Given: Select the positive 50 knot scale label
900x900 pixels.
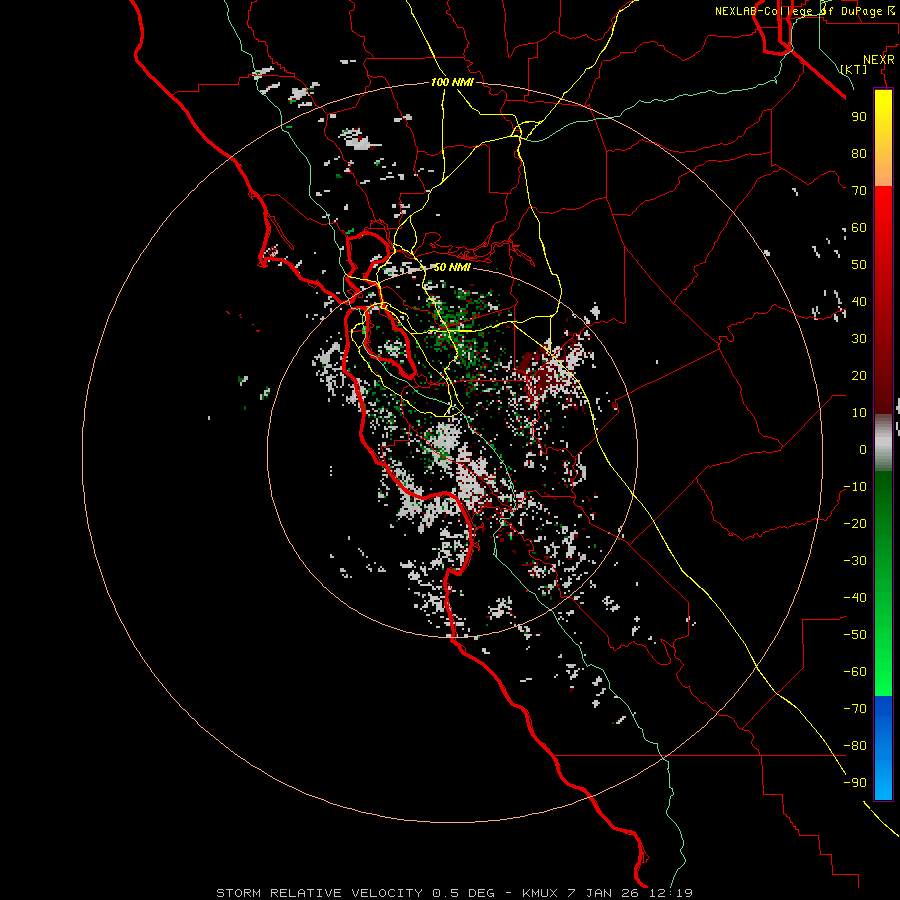Looking at the screenshot, I should click(859, 265).
